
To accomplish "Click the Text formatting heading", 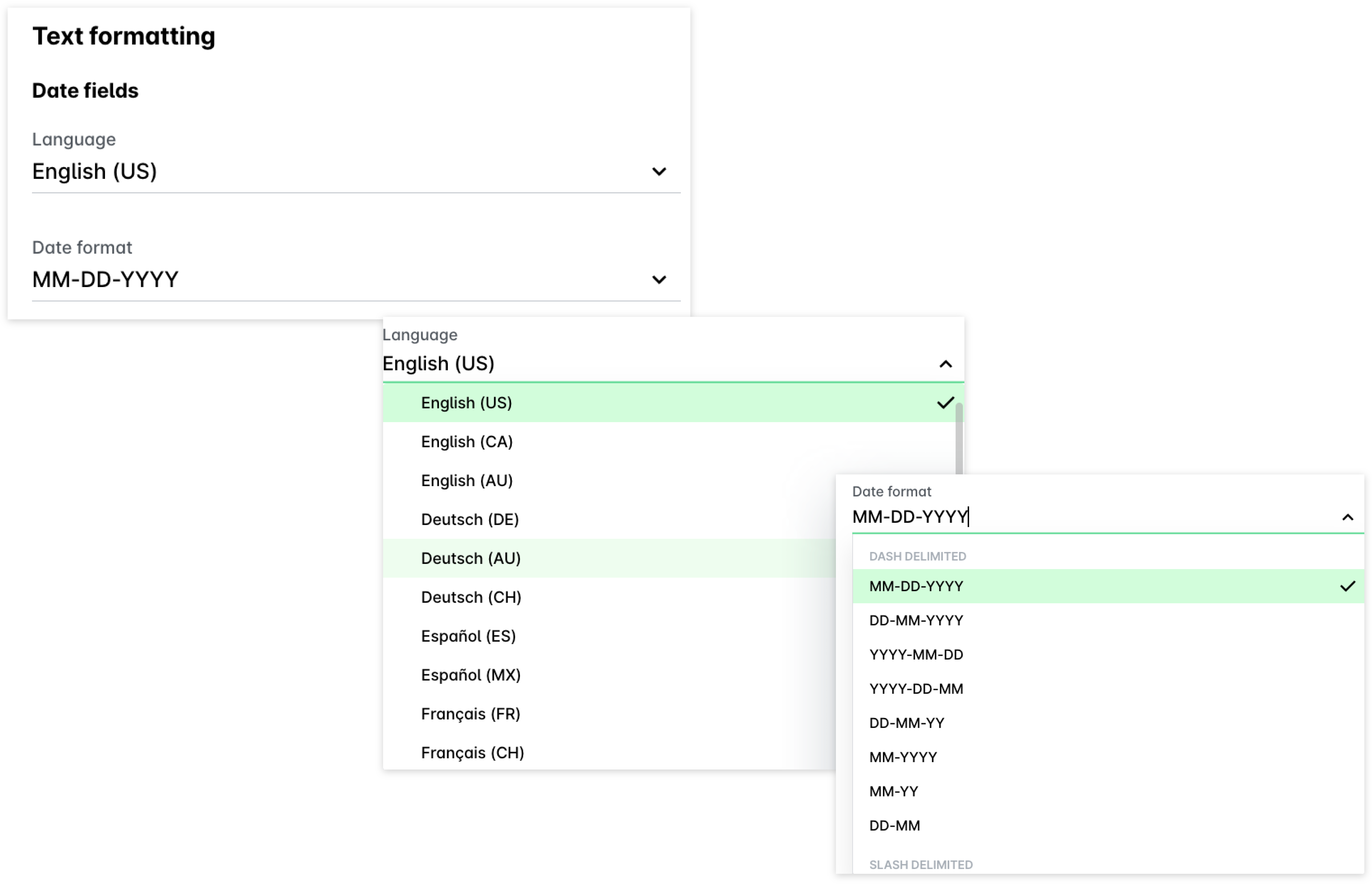I will click(x=124, y=36).
